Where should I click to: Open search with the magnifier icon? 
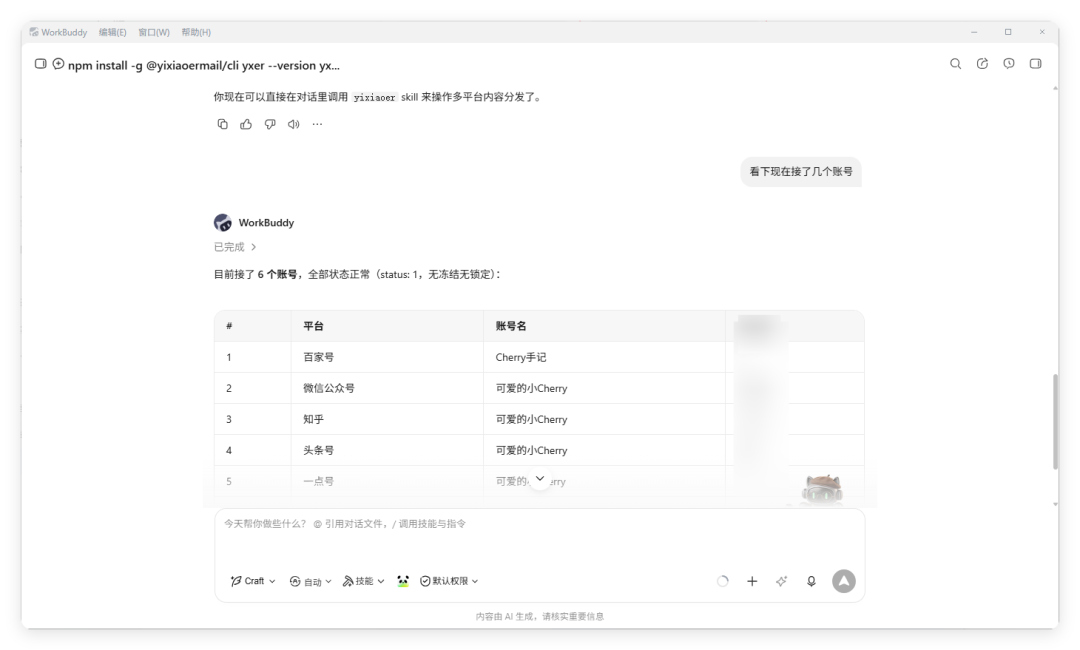click(x=955, y=64)
